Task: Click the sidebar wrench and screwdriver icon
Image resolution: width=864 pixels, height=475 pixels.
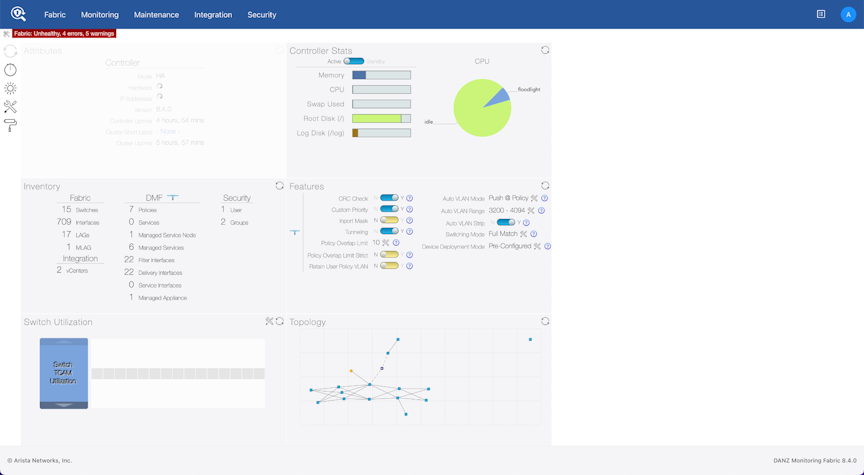Action: tap(10, 107)
